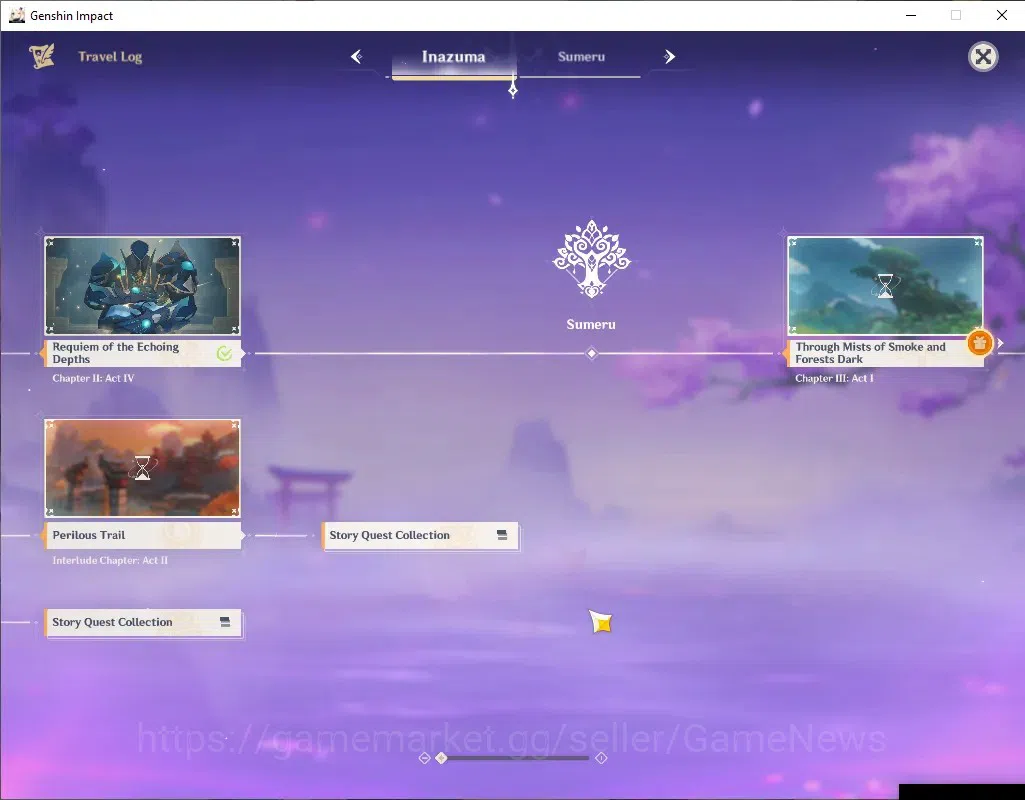Viewport: 1025px width, 800px height.
Task: Open Story Quest Collection beside Perilous Trail
Action: click(x=421, y=536)
